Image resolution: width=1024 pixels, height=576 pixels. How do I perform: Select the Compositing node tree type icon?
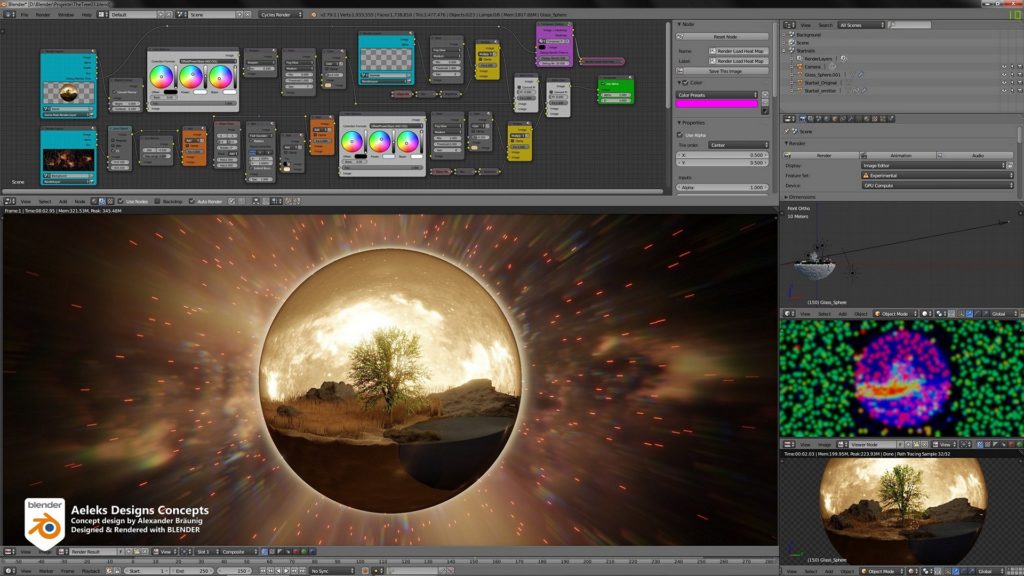102,201
